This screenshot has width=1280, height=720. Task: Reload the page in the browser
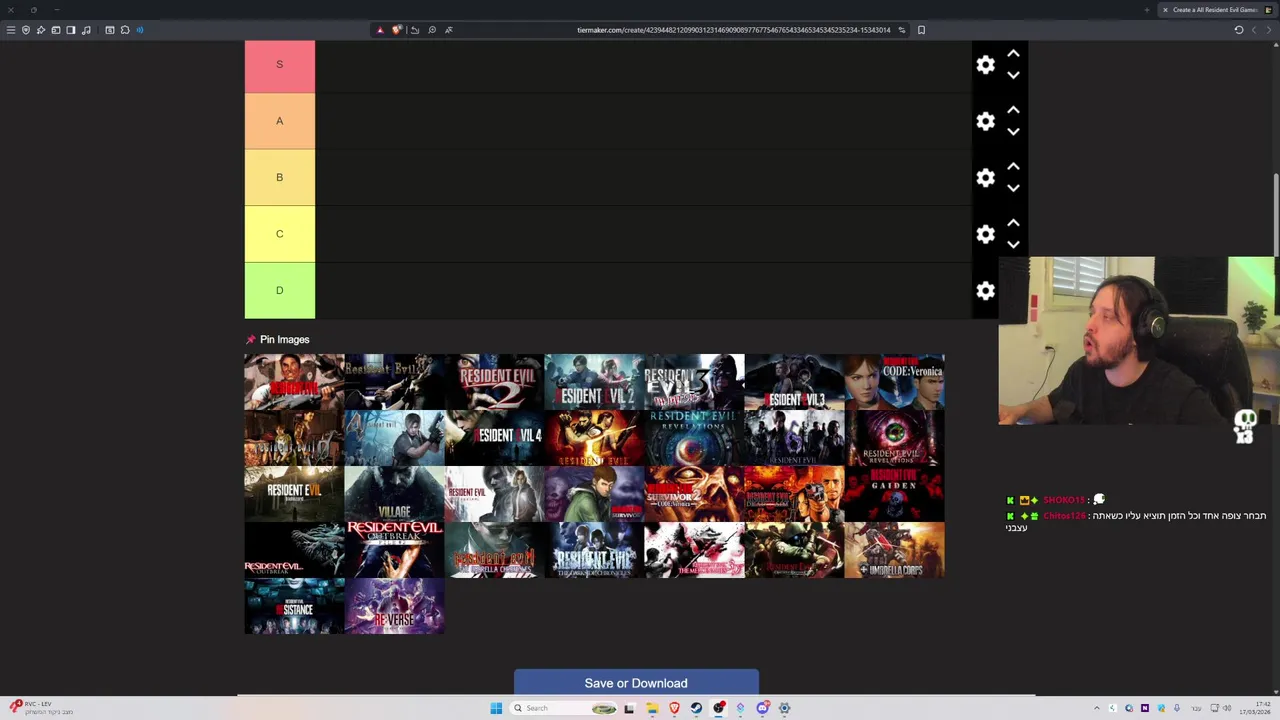point(1239,30)
